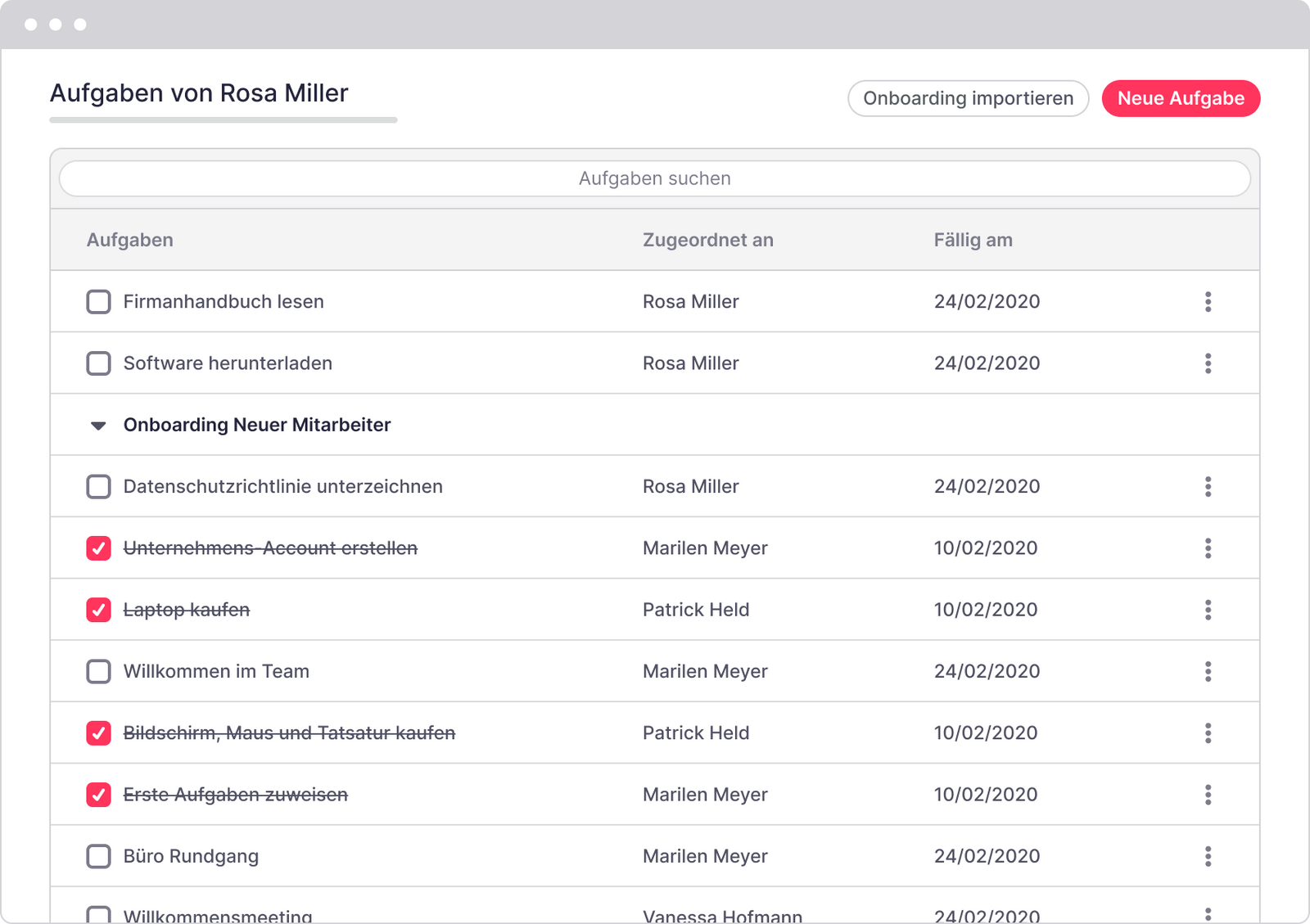Sort by the Fällig am column header
The height and width of the screenshot is (924, 1310).
click(x=973, y=240)
